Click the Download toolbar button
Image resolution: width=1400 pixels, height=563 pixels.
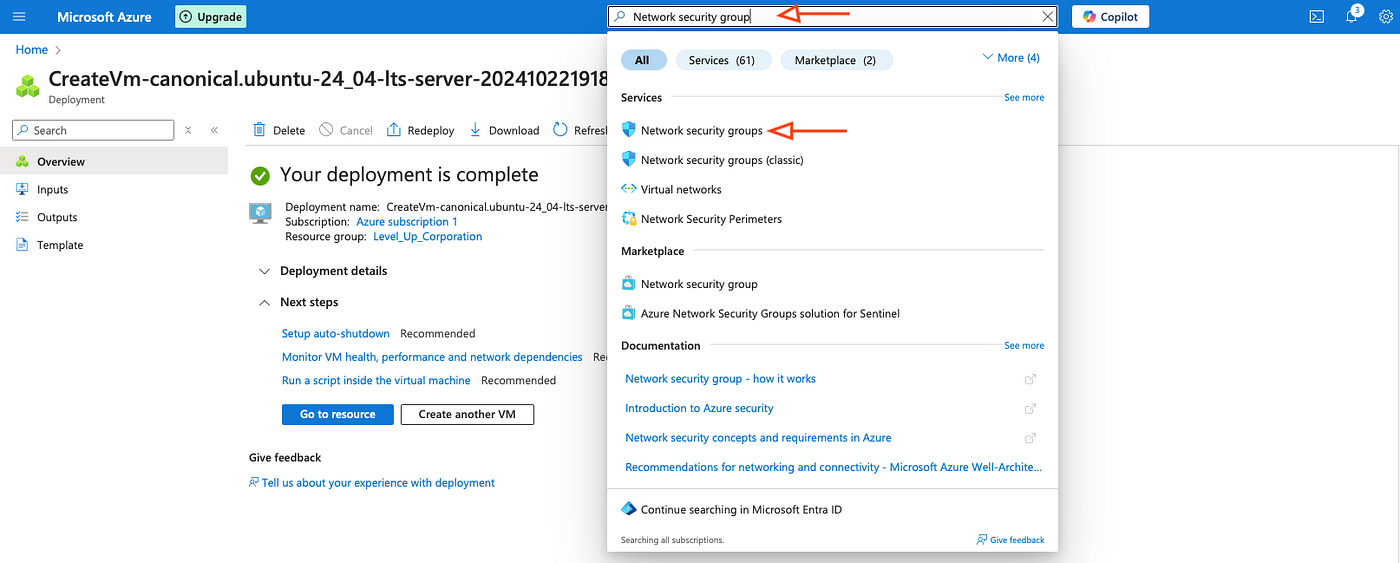tap(504, 130)
